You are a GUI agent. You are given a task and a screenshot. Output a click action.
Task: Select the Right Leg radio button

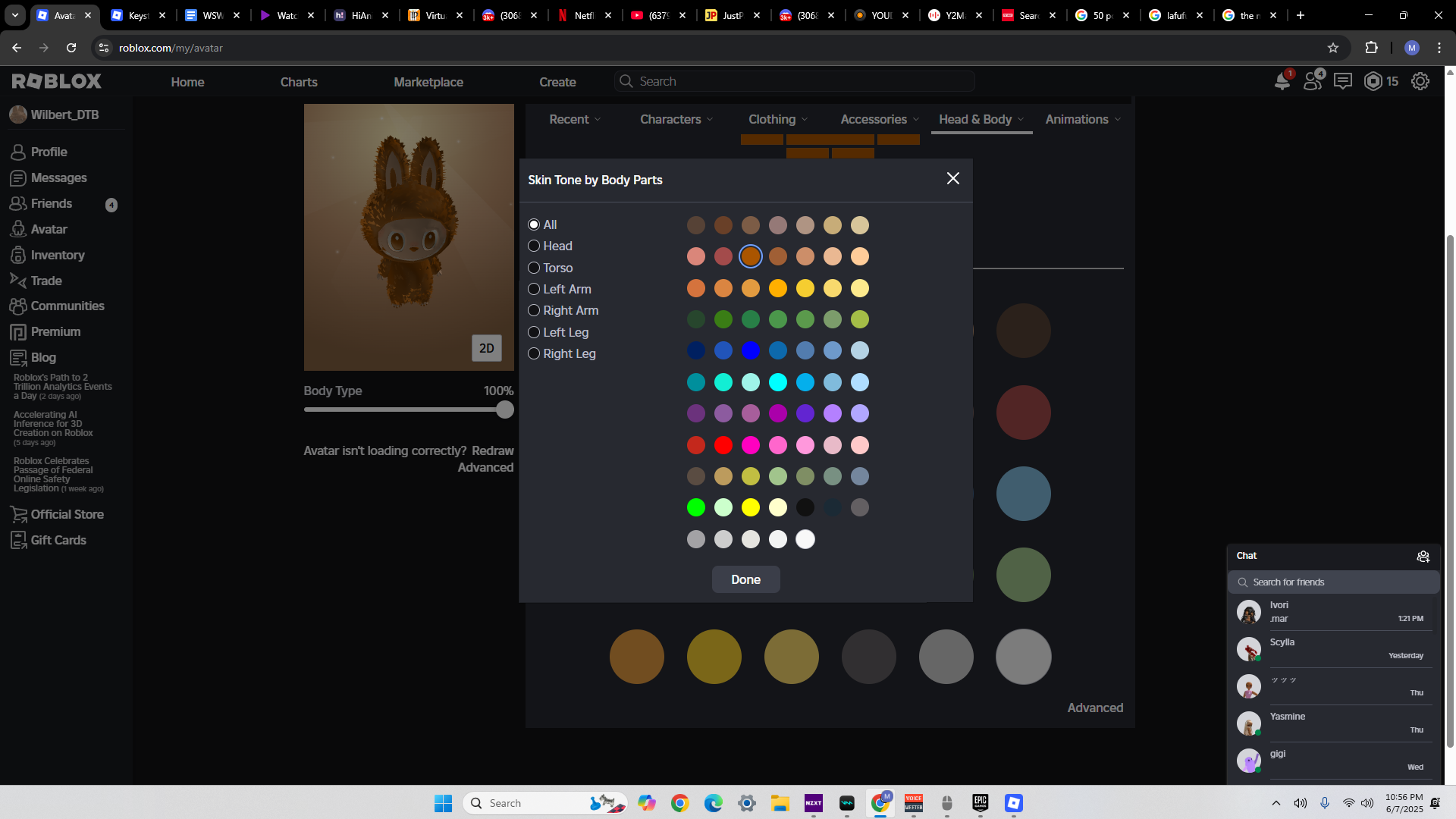(x=534, y=354)
